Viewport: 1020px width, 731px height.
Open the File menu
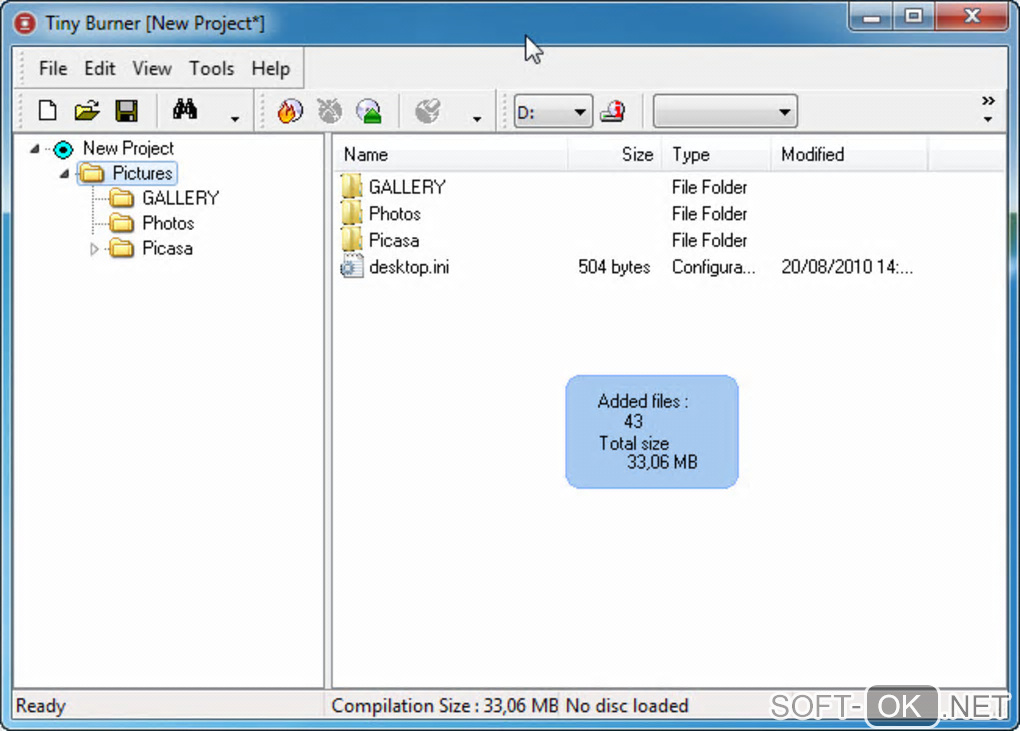[53, 68]
